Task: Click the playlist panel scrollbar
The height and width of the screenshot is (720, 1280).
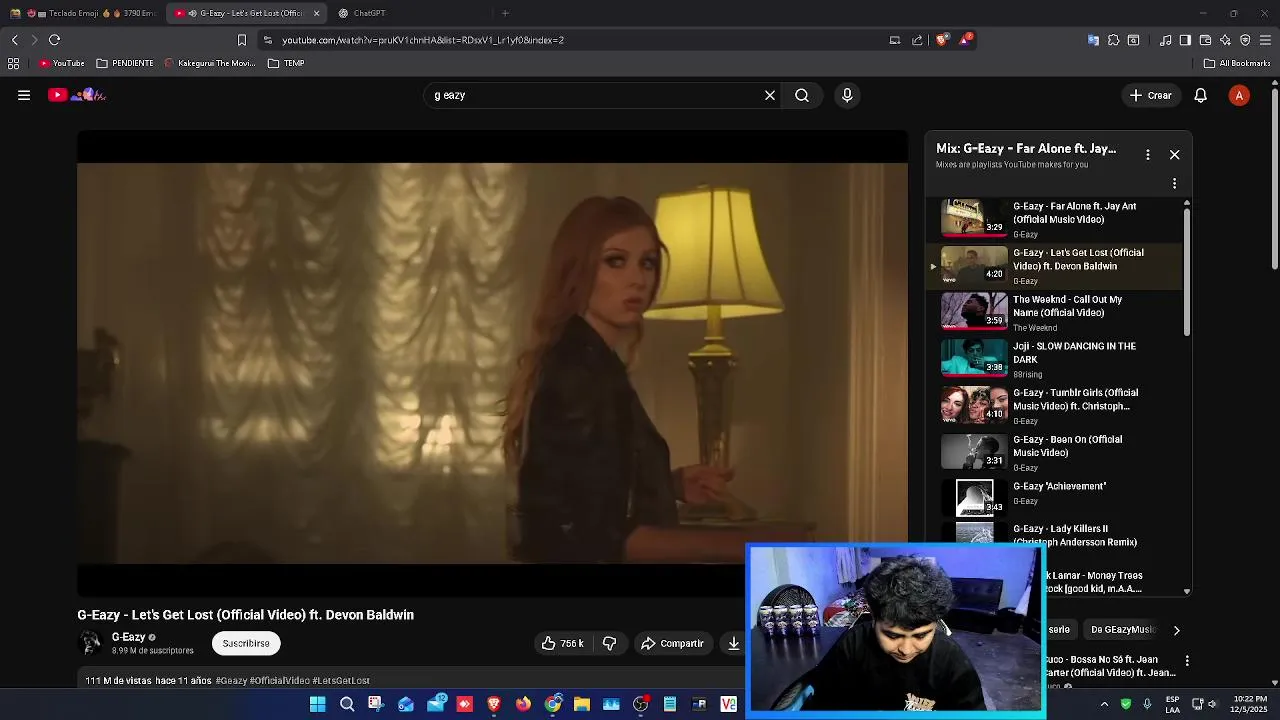Action: tap(1187, 270)
